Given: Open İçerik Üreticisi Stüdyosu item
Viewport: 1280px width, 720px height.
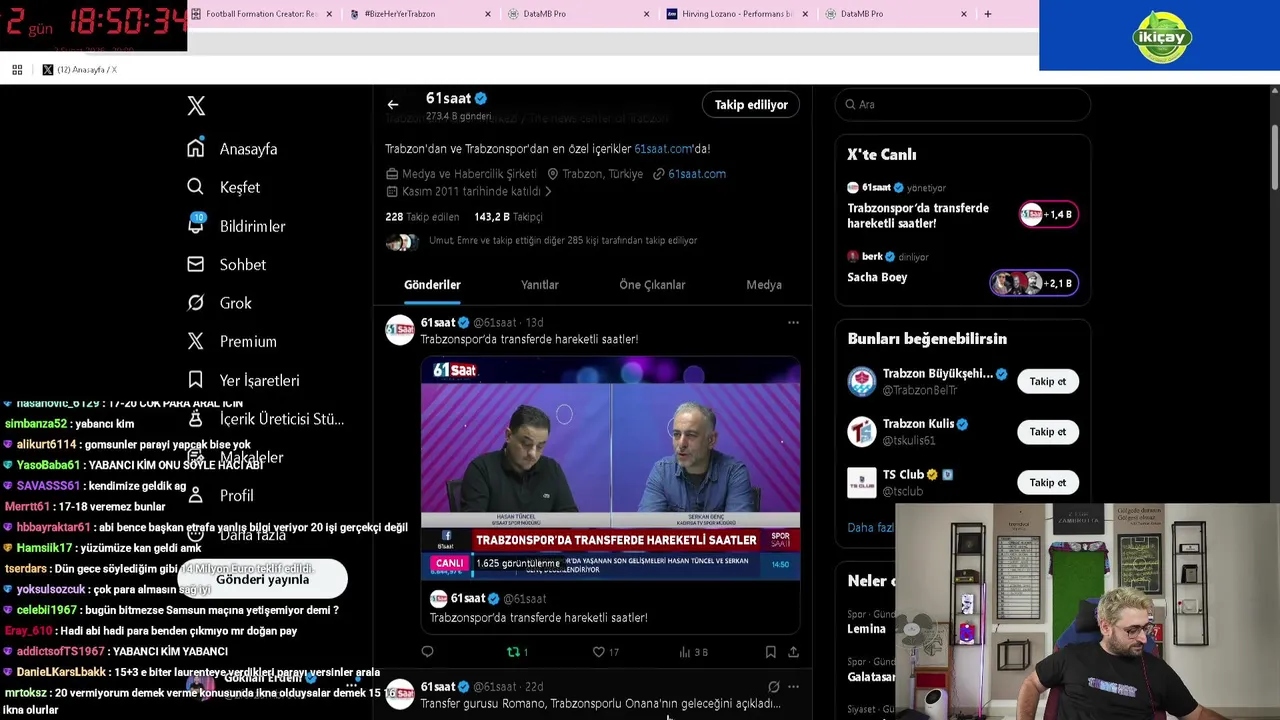Looking at the screenshot, I should tap(266, 419).
